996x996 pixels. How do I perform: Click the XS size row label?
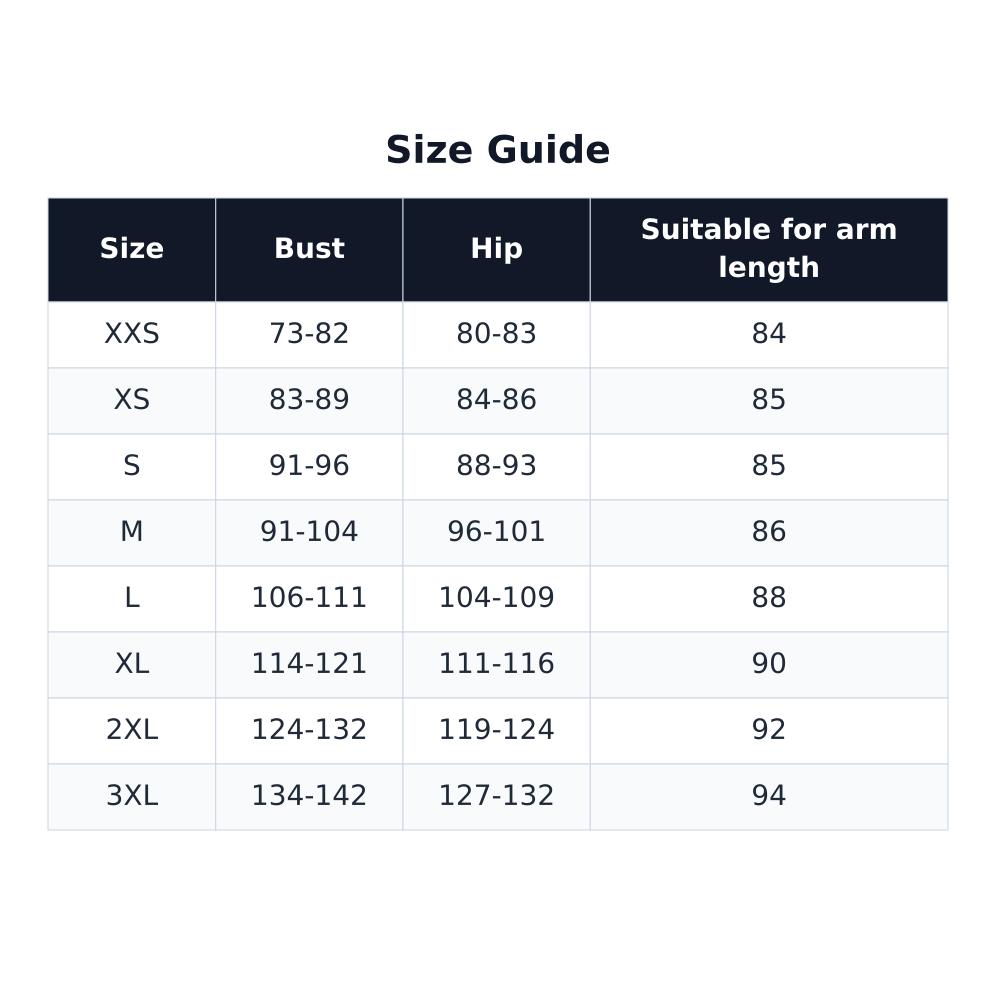point(131,400)
